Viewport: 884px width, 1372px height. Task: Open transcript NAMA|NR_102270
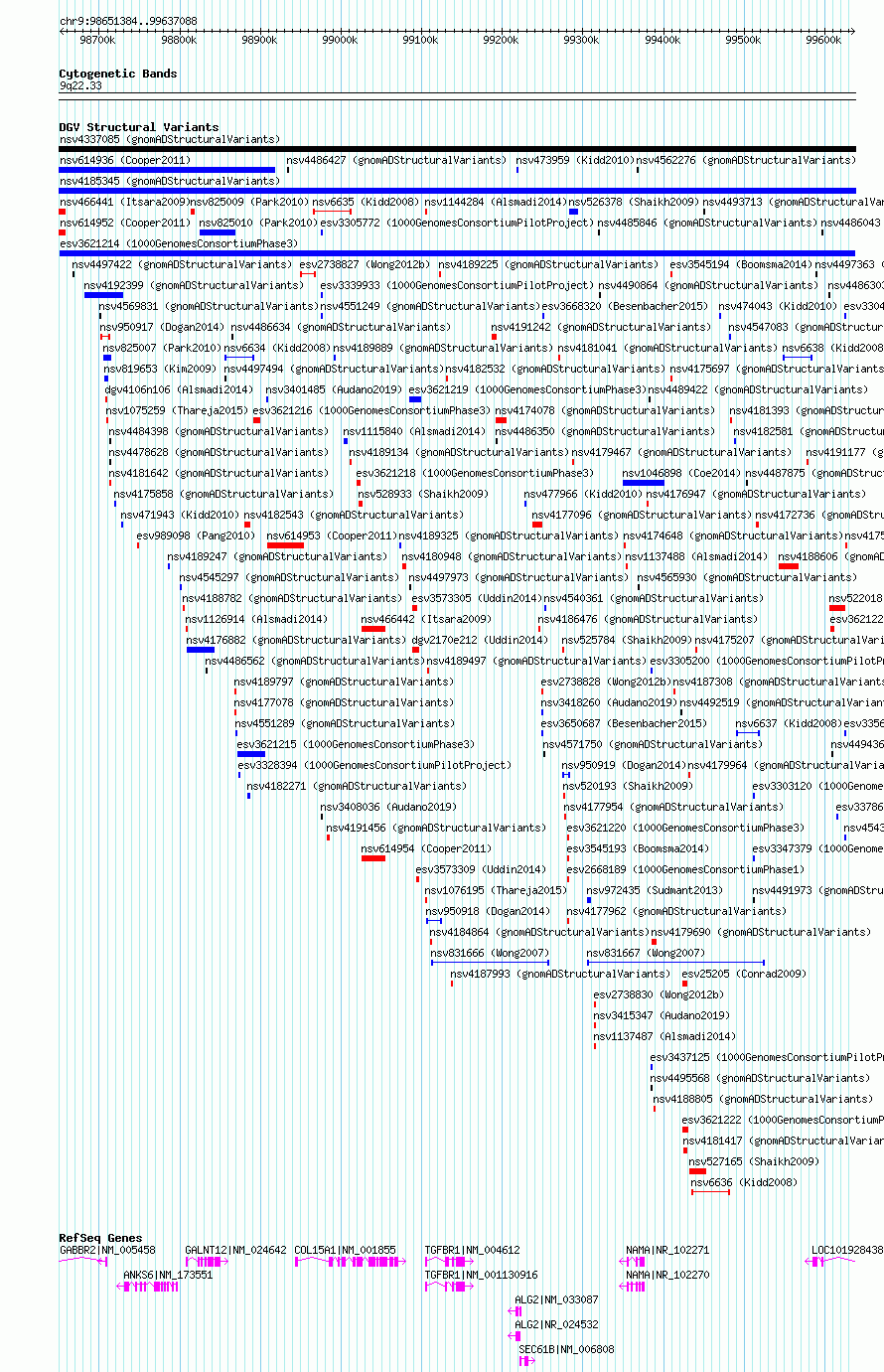667,1275
